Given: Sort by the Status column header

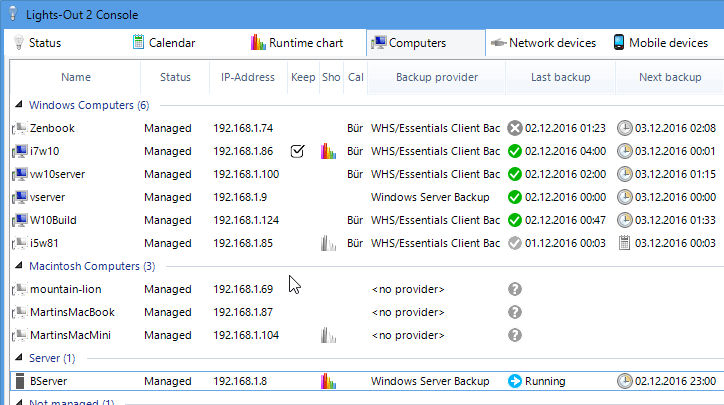Looking at the screenshot, I should coord(175,77).
